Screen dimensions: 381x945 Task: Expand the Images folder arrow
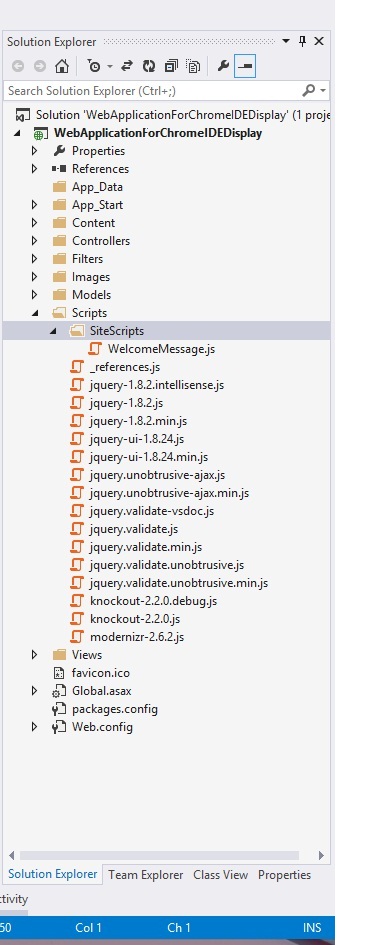[x=34, y=277]
